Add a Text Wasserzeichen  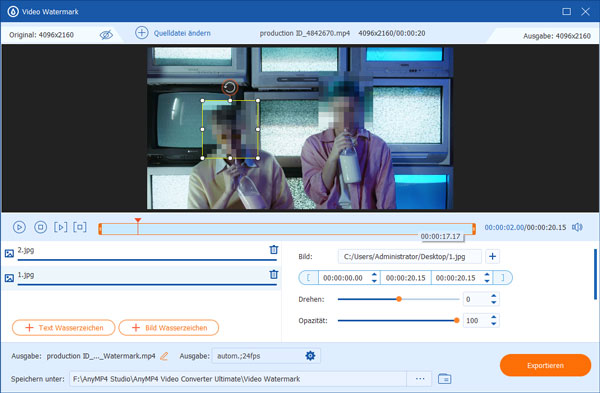(x=64, y=328)
